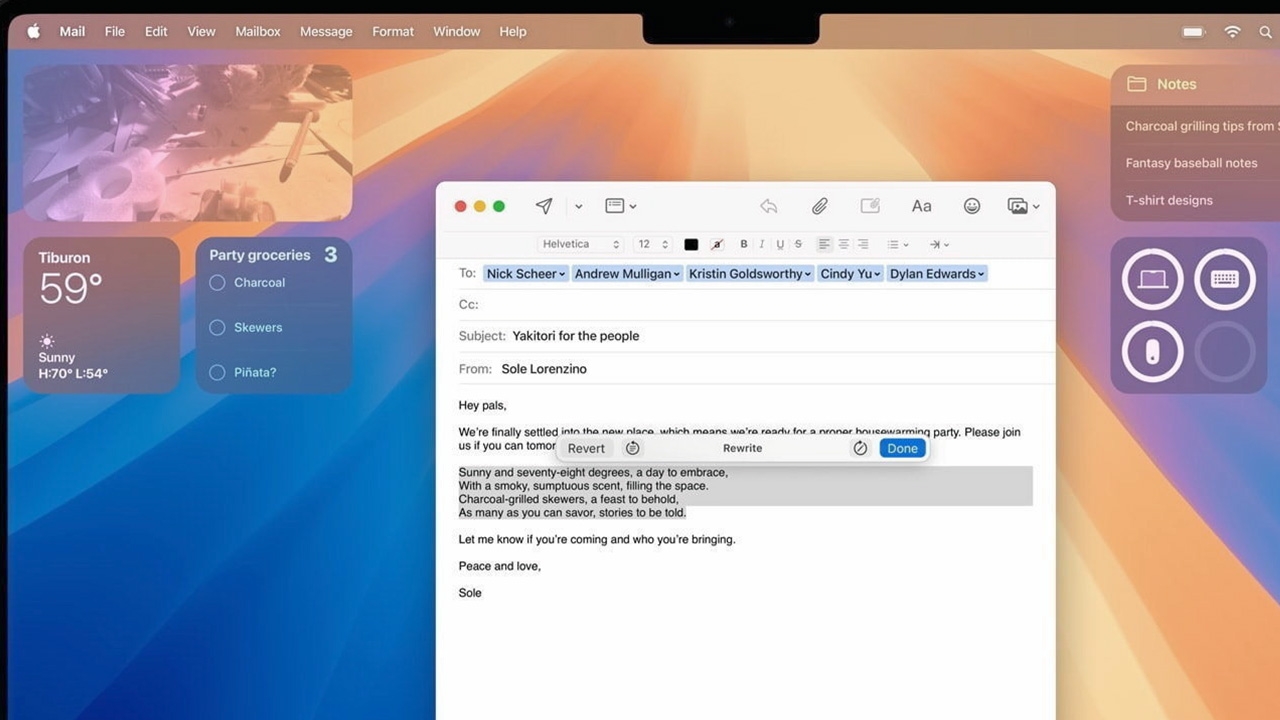Select the Cindy Yu recipient token
The image size is (1280, 720).
[850, 274]
